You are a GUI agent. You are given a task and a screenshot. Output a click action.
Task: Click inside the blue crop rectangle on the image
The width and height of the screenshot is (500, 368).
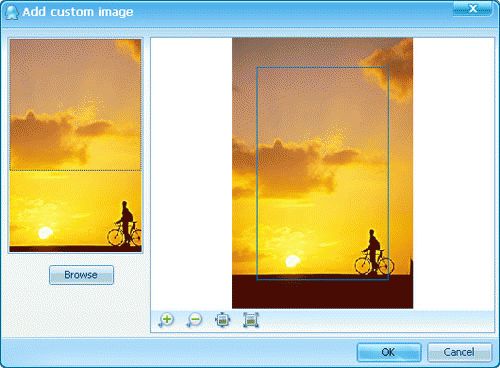tap(323, 173)
